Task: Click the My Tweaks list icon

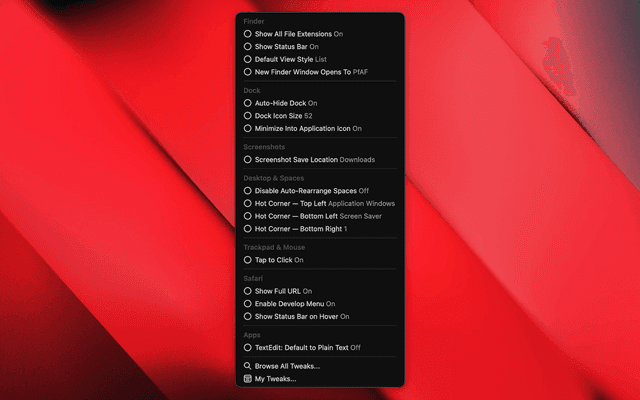Action: pos(248,379)
